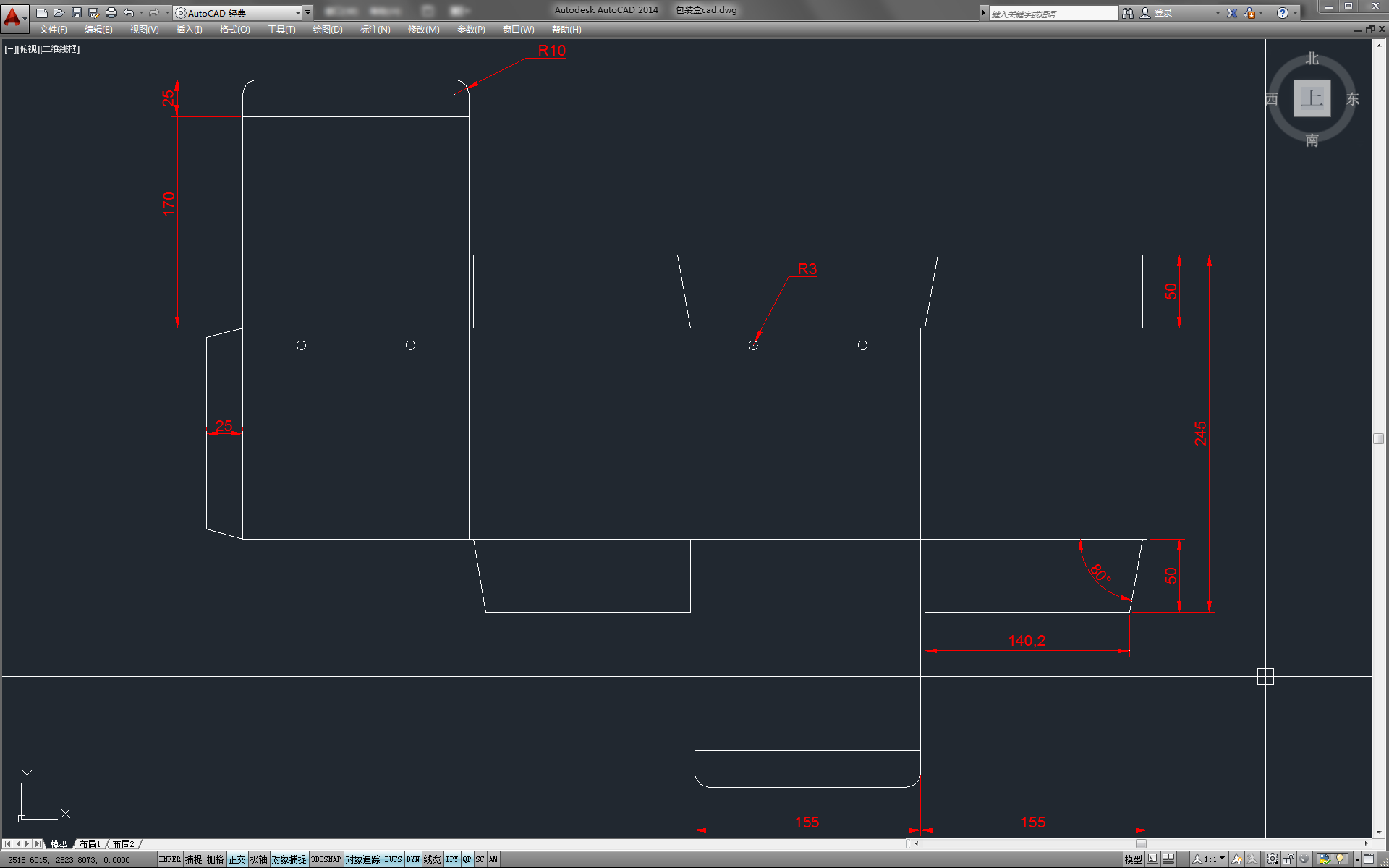Click the Open file icon
The height and width of the screenshot is (868, 1389).
coord(59,12)
